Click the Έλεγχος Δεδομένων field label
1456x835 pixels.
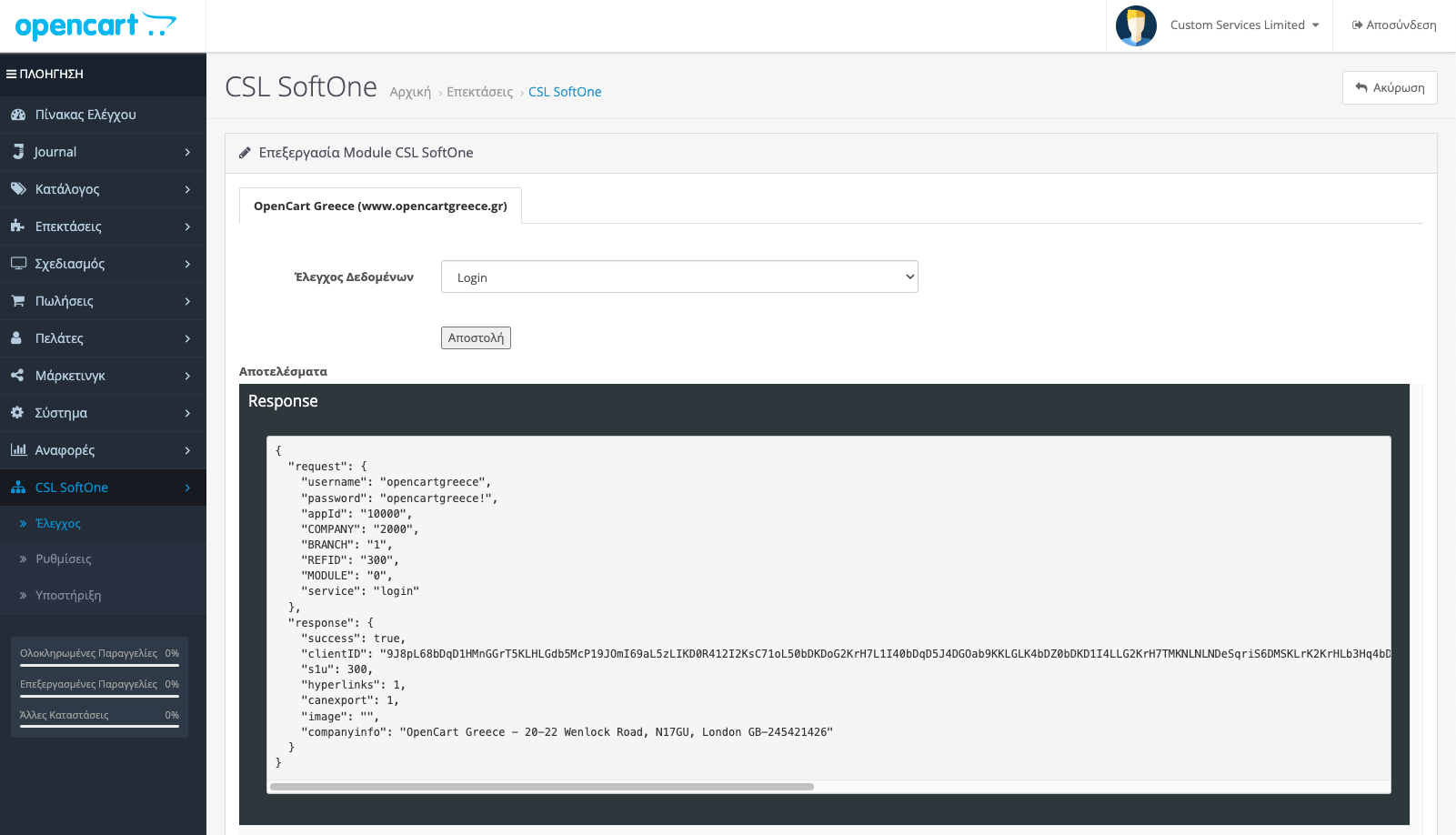[x=354, y=277]
